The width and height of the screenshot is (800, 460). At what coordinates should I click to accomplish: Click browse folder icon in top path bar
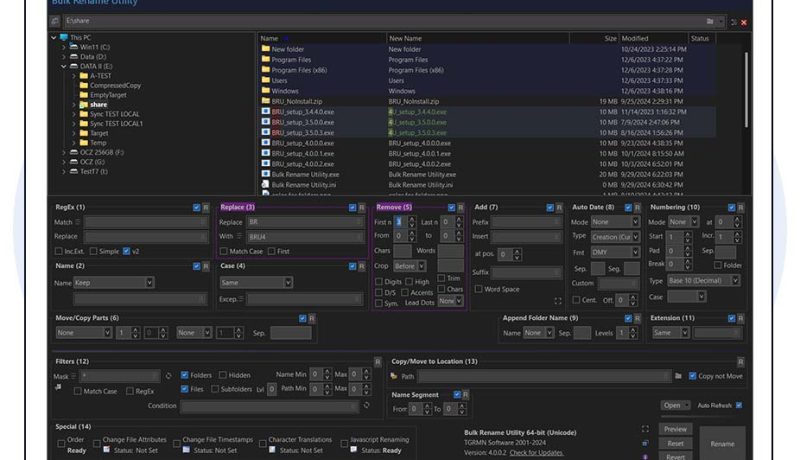[x=710, y=21]
